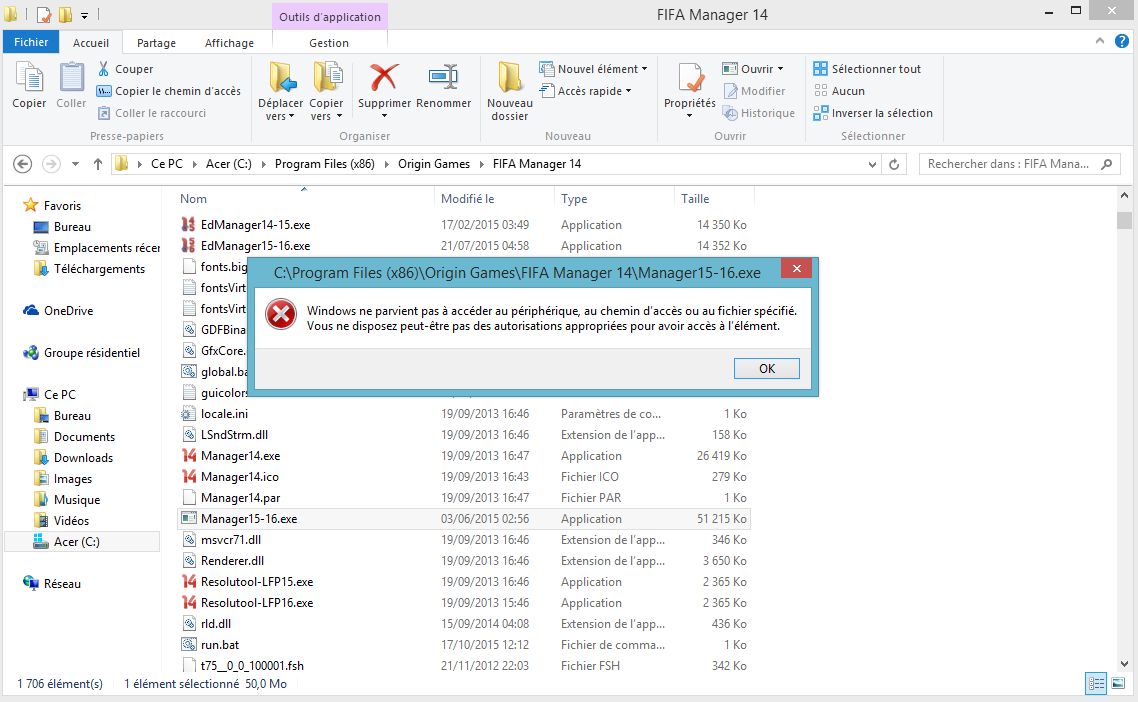The width and height of the screenshot is (1138, 702).
Task: Select Manager15-16.exe file row
Action: pyautogui.click(x=464, y=519)
